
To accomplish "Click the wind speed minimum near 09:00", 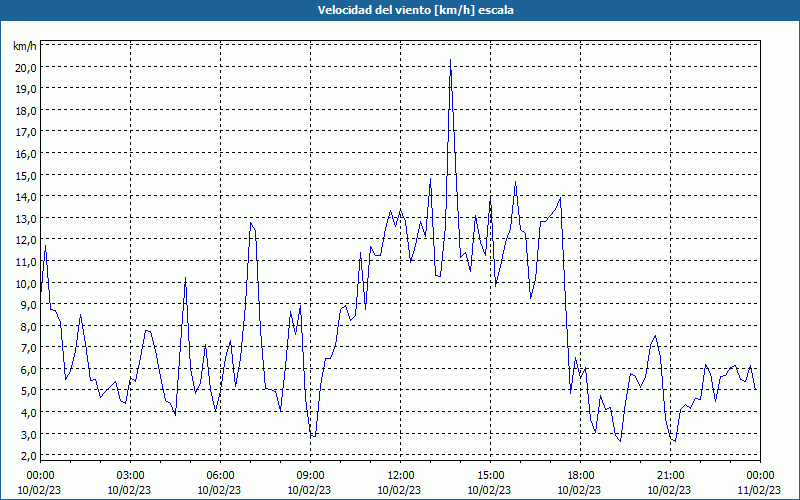I will [x=313, y=436].
